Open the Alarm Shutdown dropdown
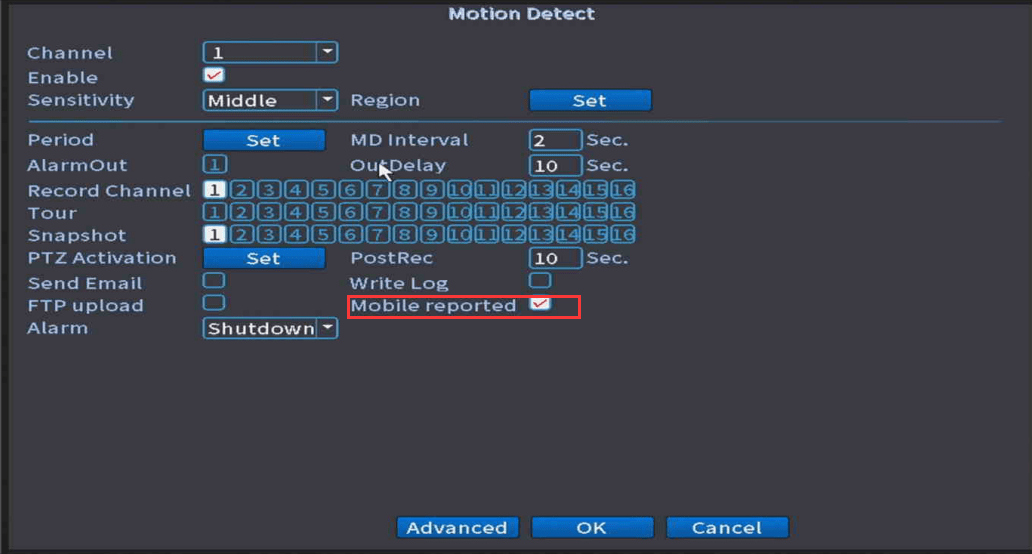The image size is (1032, 554). coord(327,328)
